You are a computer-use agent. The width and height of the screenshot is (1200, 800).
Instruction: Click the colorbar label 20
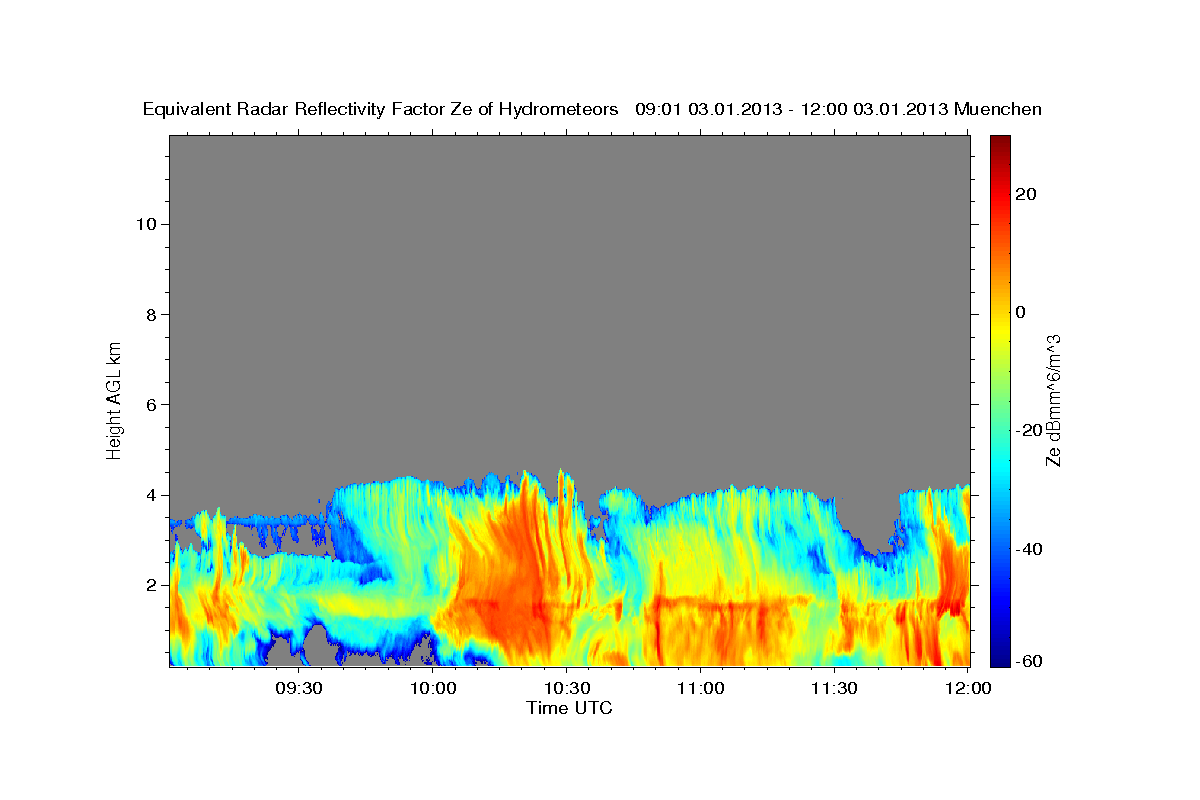point(1025,194)
